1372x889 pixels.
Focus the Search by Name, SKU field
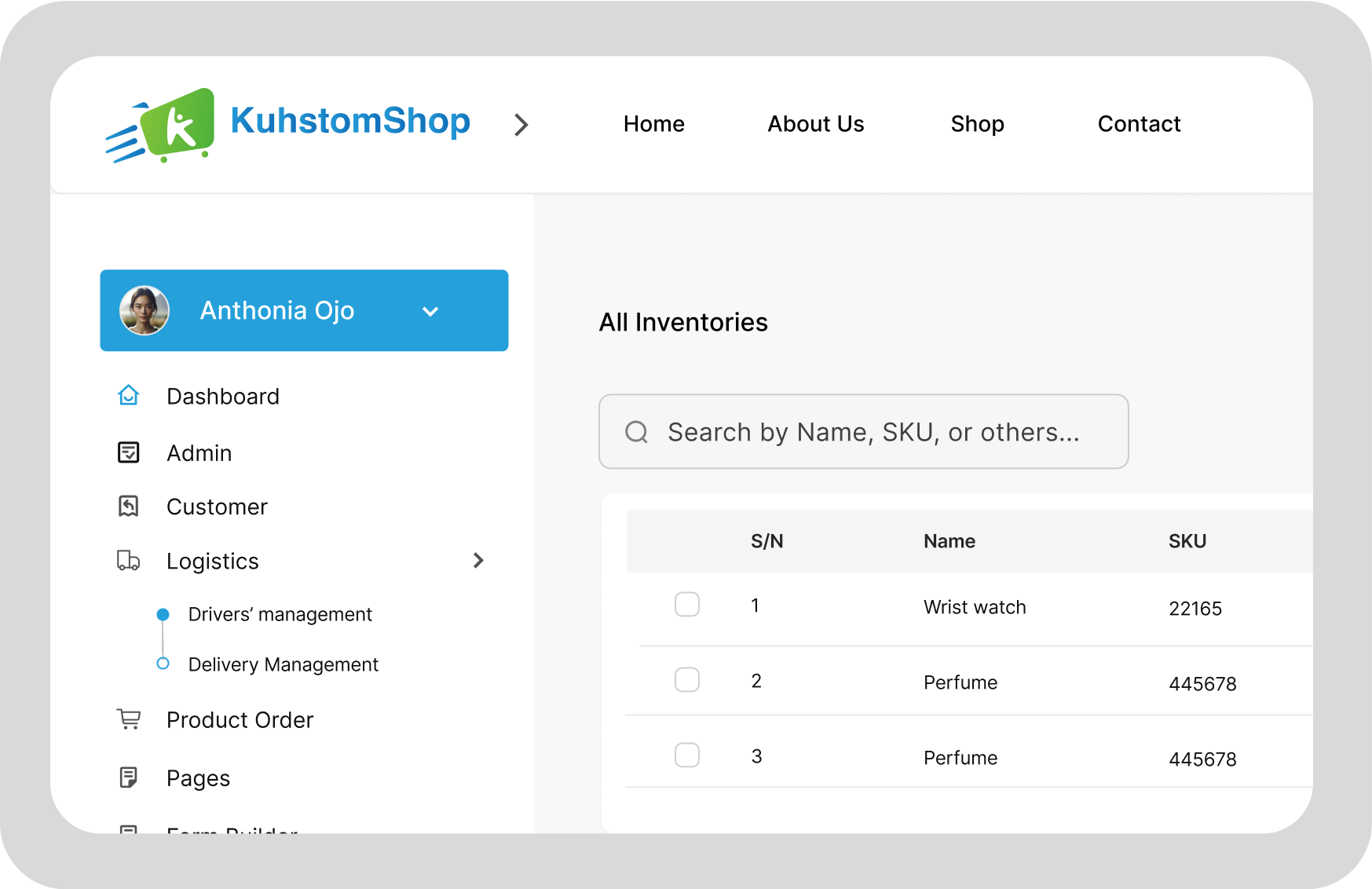864,432
